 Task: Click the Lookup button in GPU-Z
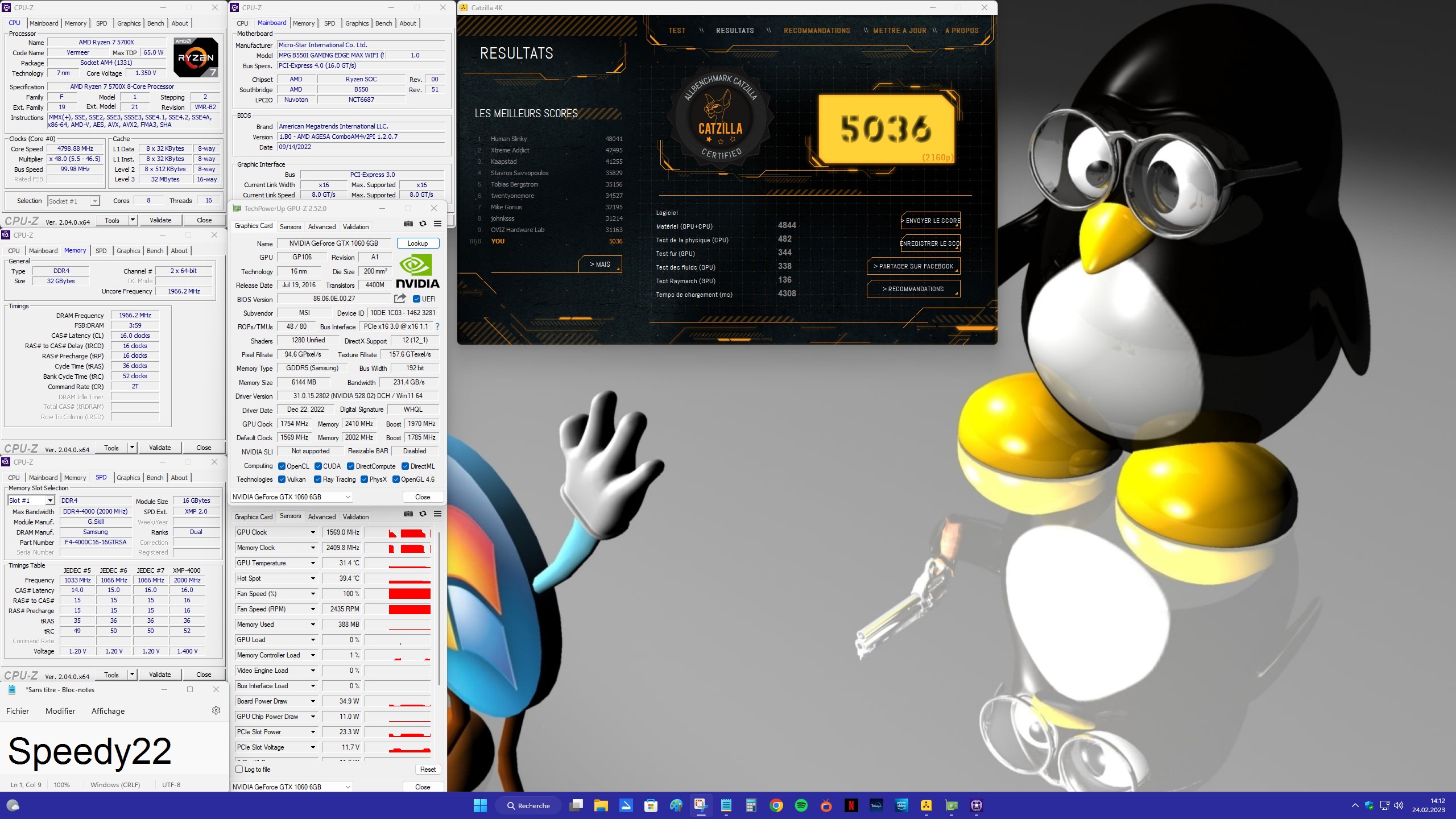(417, 243)
